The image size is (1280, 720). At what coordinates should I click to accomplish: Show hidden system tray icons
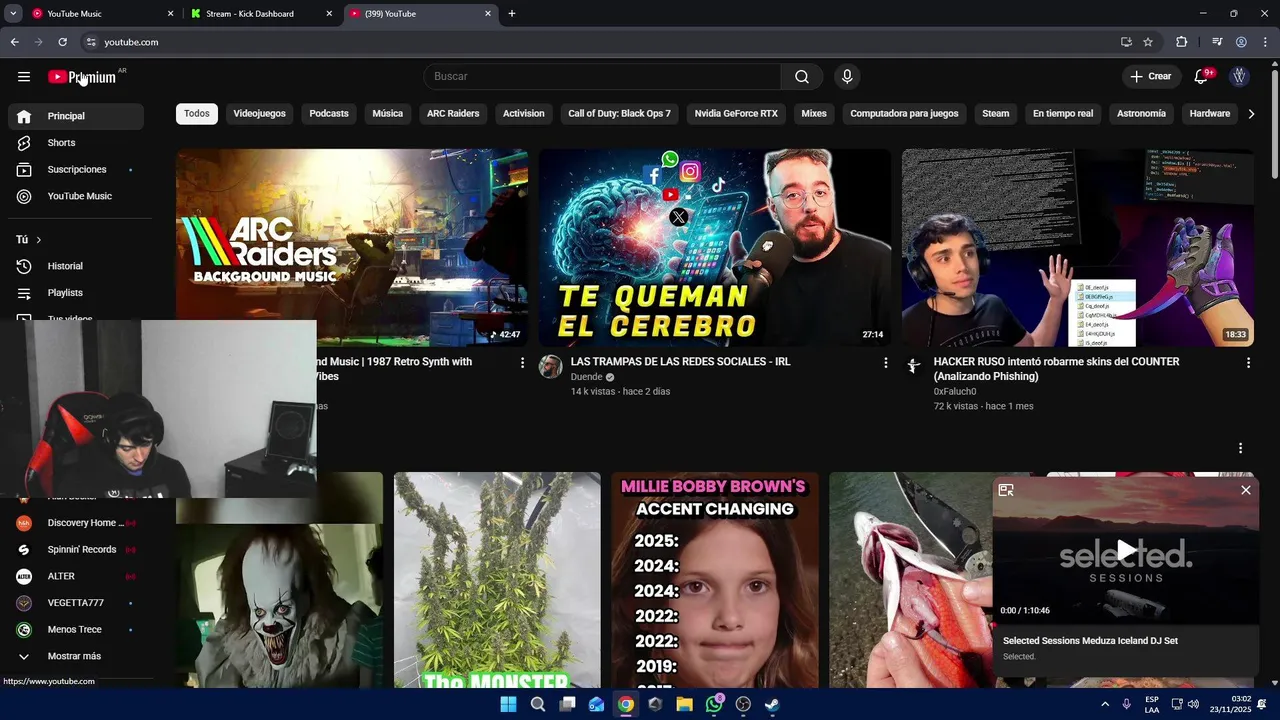point(1105,704)
